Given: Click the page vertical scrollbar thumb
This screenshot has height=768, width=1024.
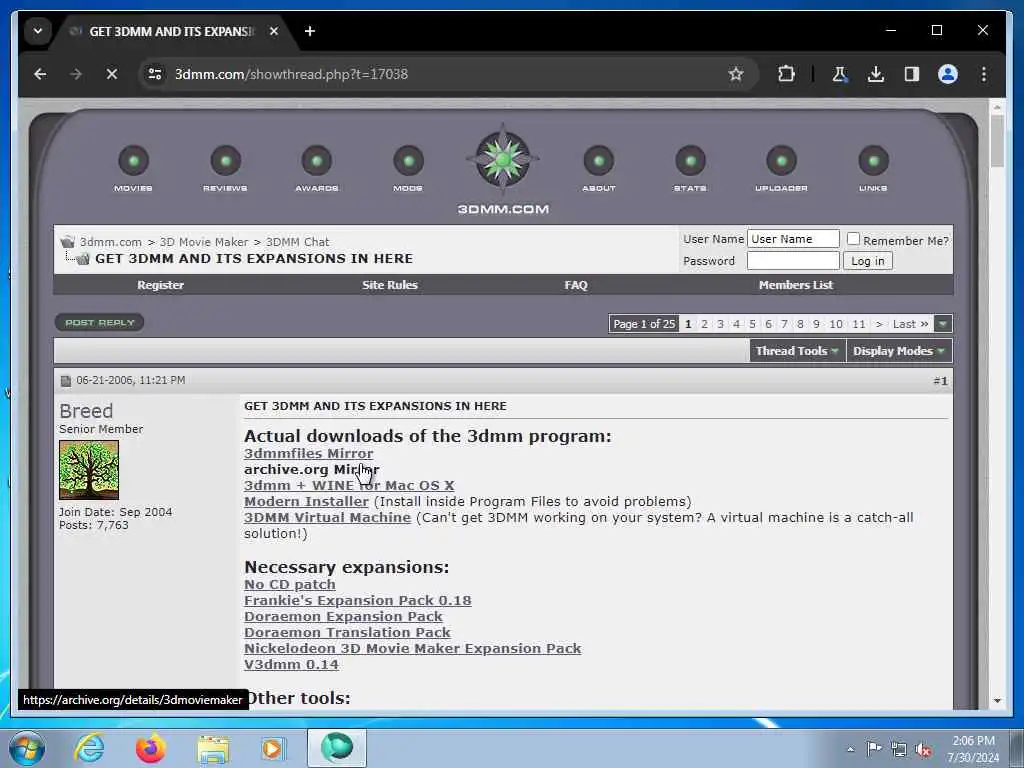Looking at the screenshot, I should pyautogui.click(x=997, y=140).
